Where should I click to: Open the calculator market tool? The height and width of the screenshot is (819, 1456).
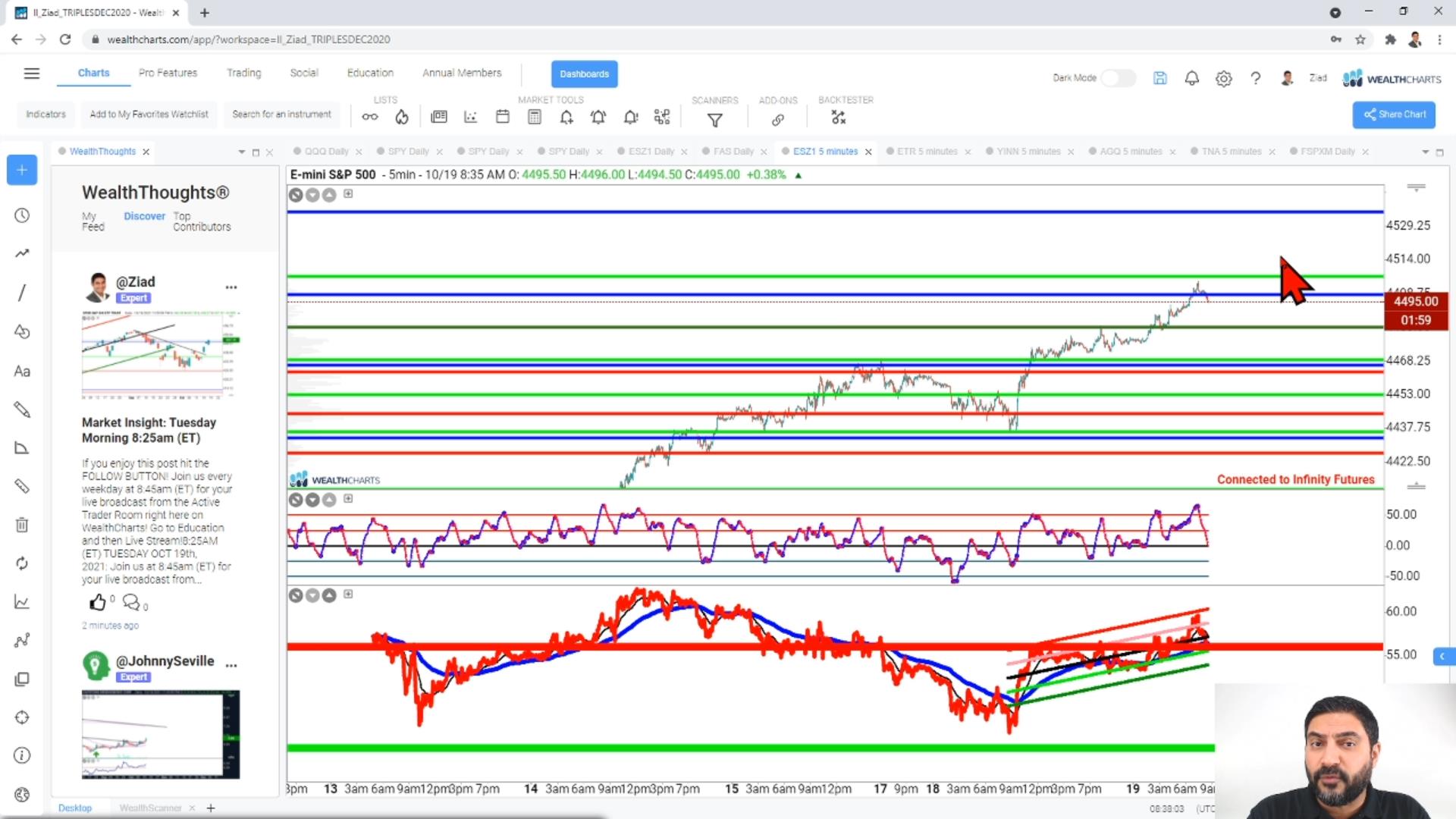point(535,117)
